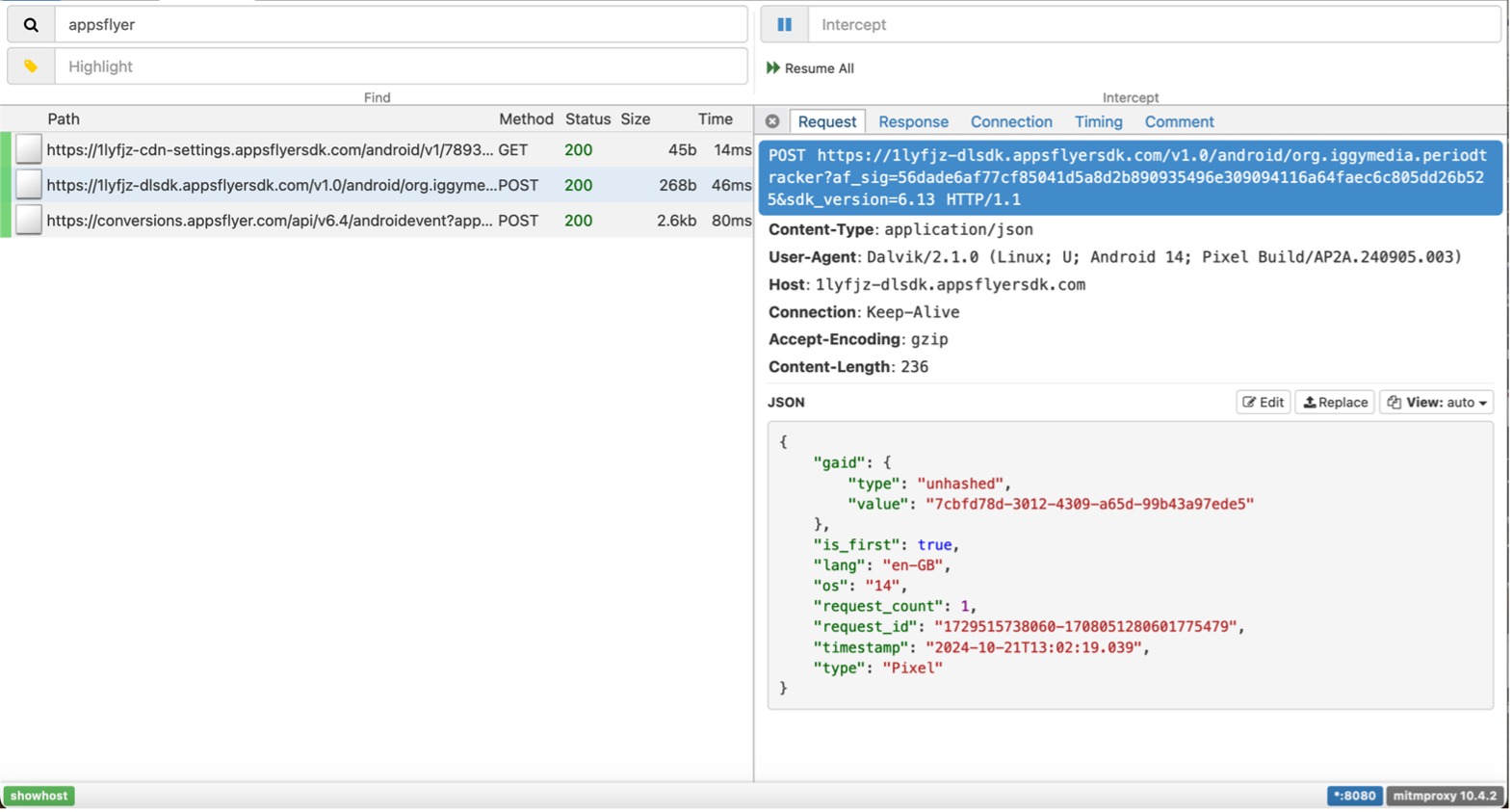Go to the Comment tab
1512x812 pixels.
1179,121
